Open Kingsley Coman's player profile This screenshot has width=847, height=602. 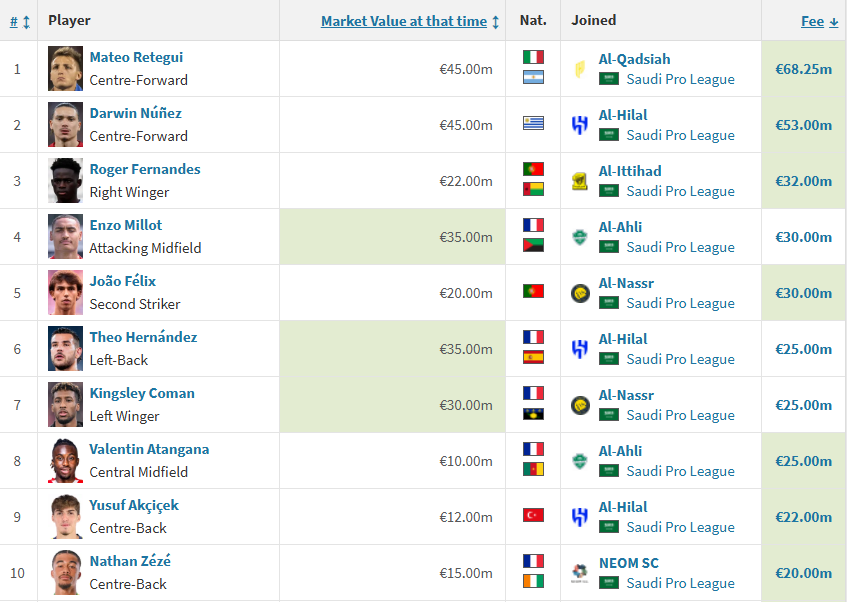click(x=142, y=394)
